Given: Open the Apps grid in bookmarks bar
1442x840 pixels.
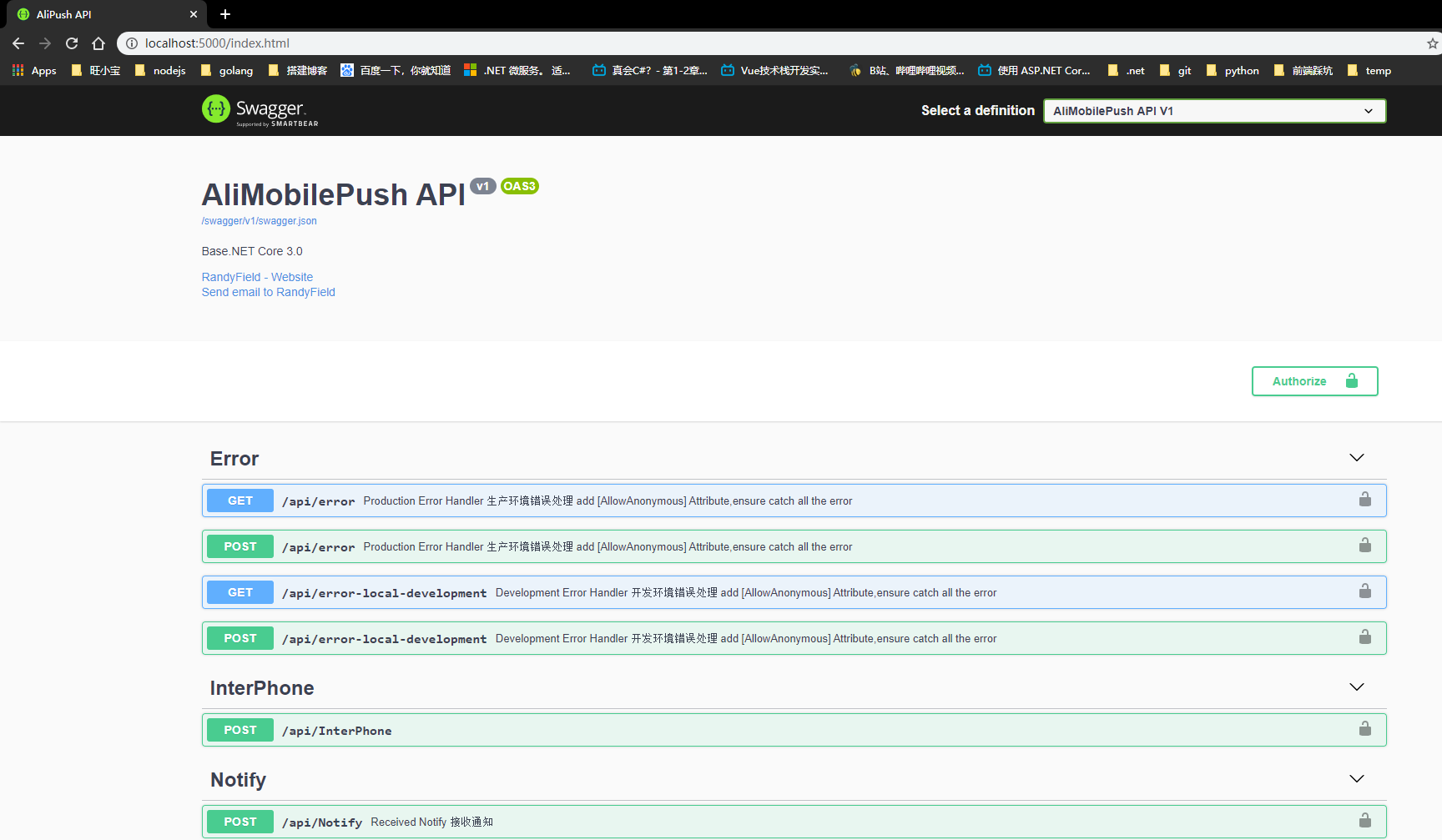Looking at the screenshot, I should 34,71.
